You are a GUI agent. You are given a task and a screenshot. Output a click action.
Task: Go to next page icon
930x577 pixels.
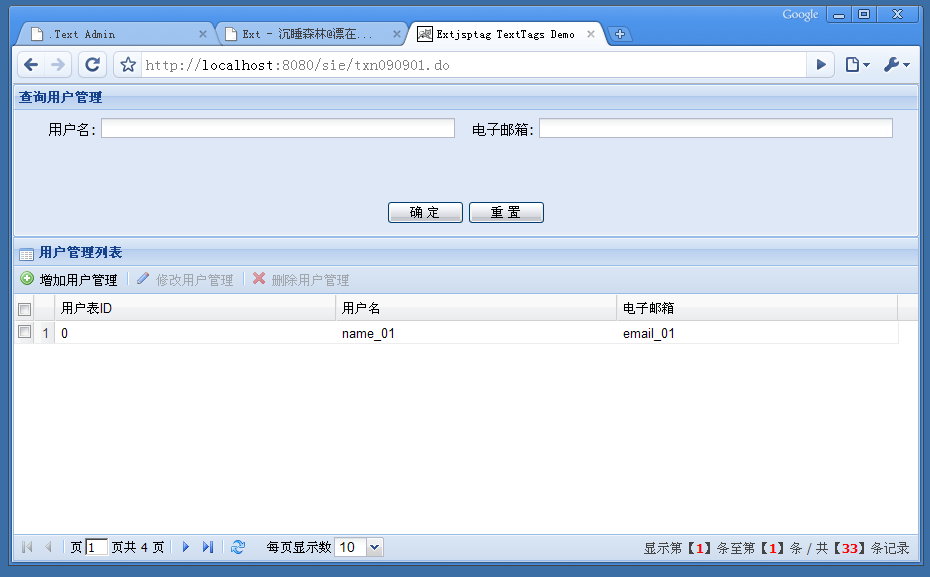186,547
